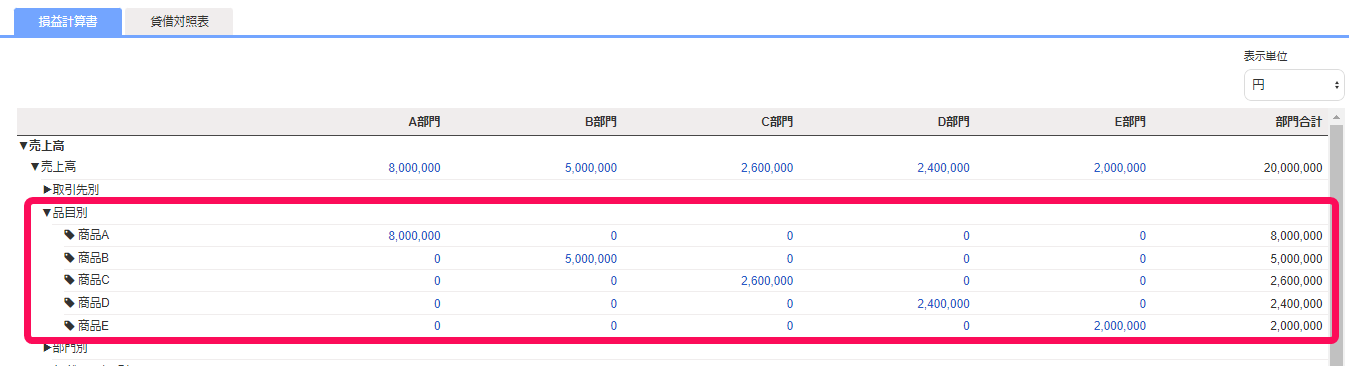
Task: Click the E部門 column header
Action: [x=1130, y=122]
